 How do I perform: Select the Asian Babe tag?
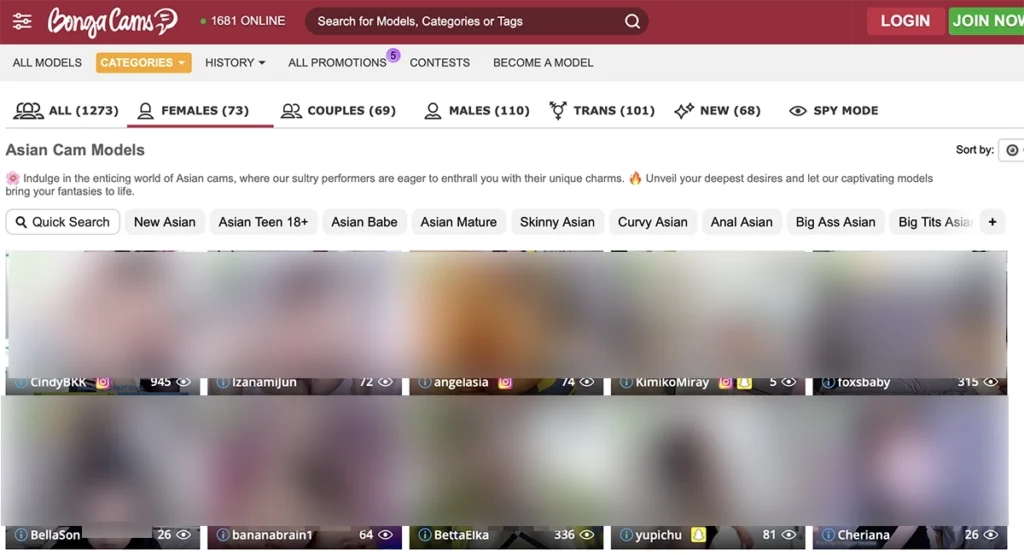pos(364,222)
